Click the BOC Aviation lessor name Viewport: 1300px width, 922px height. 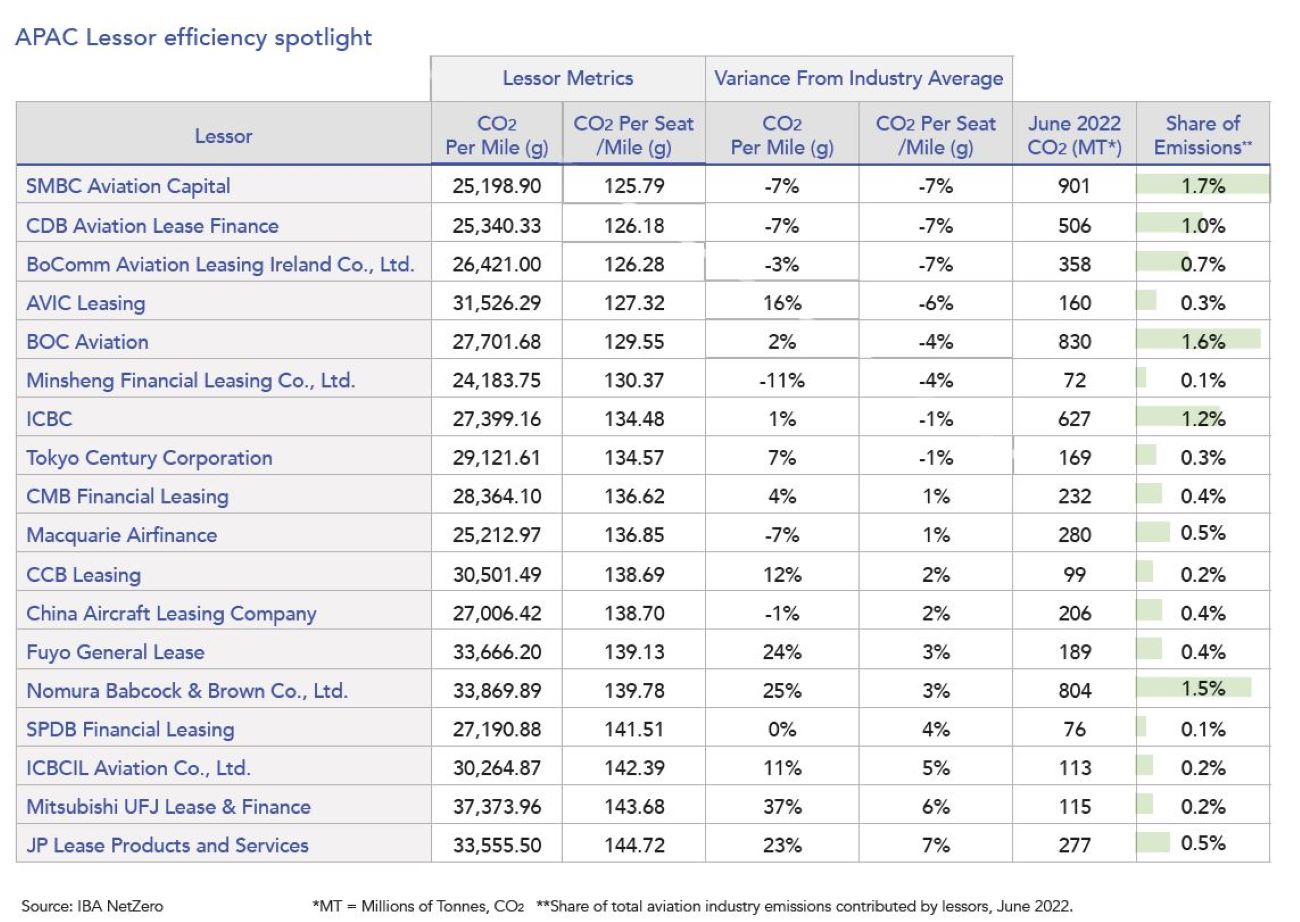coord(87,342)
